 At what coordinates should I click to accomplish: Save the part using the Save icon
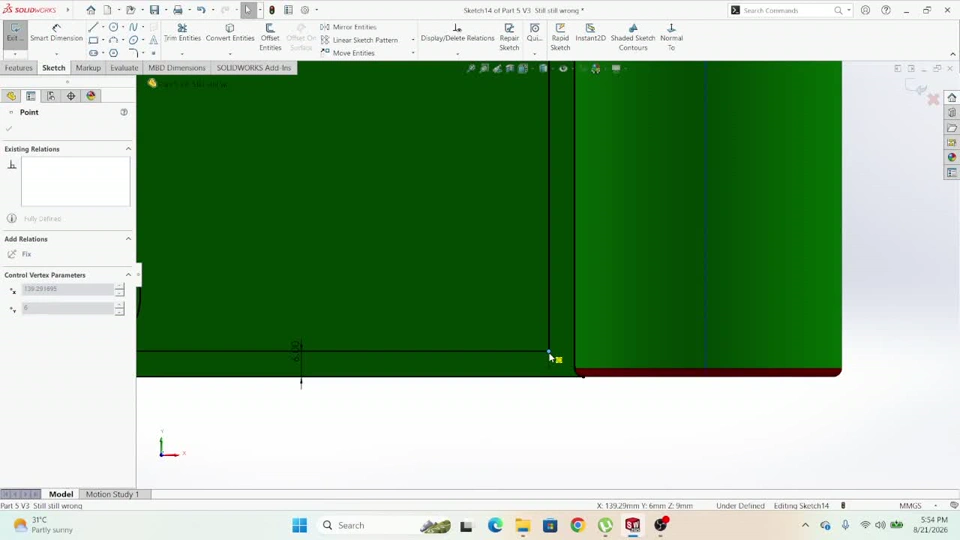click(154, 10)
